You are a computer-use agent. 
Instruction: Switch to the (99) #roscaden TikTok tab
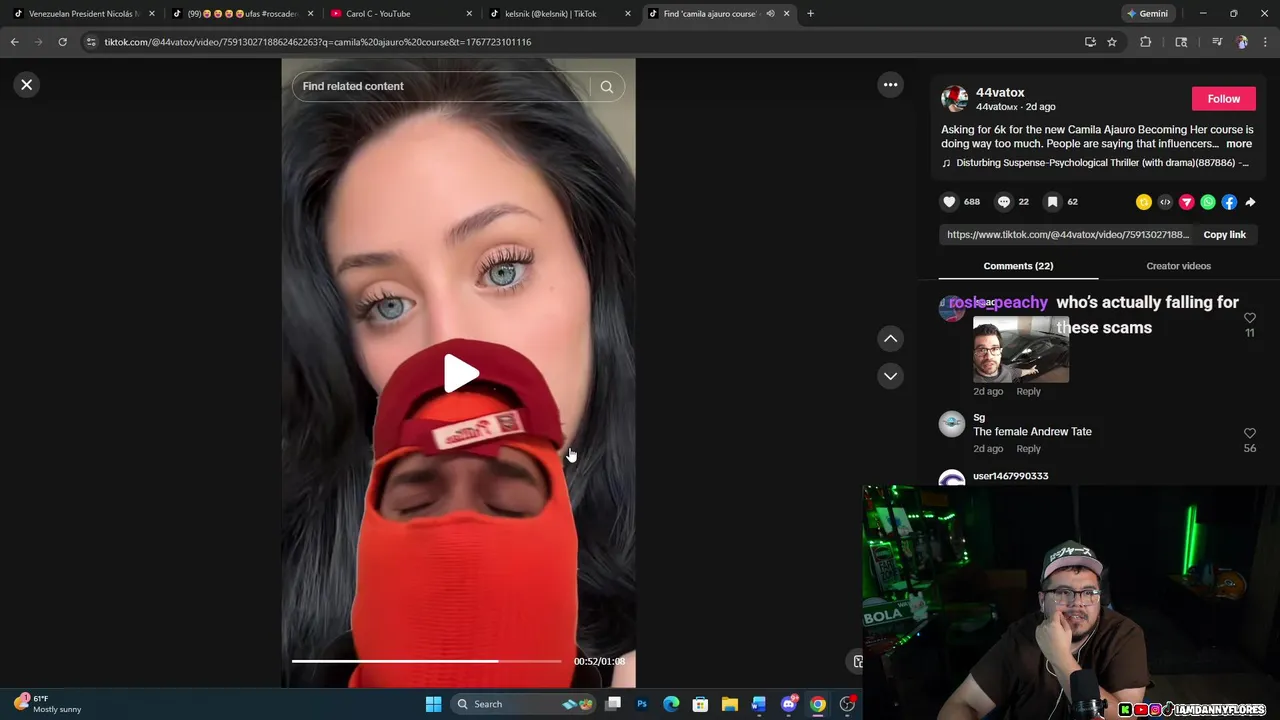[x=243, y=14]
